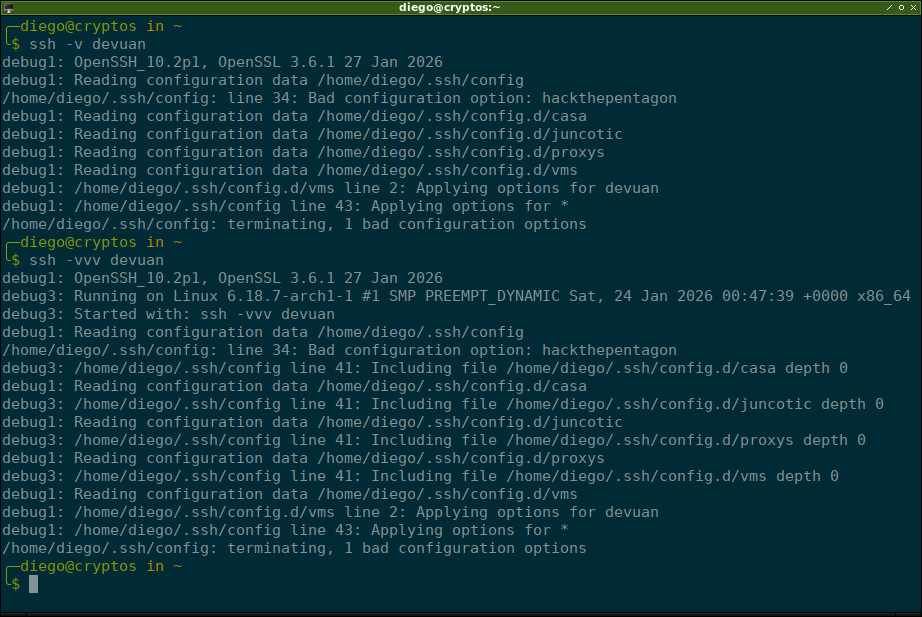Click the "Including file" config.d/vms line
The width and height of the screenshot is (922, 617).
[420, 476]
